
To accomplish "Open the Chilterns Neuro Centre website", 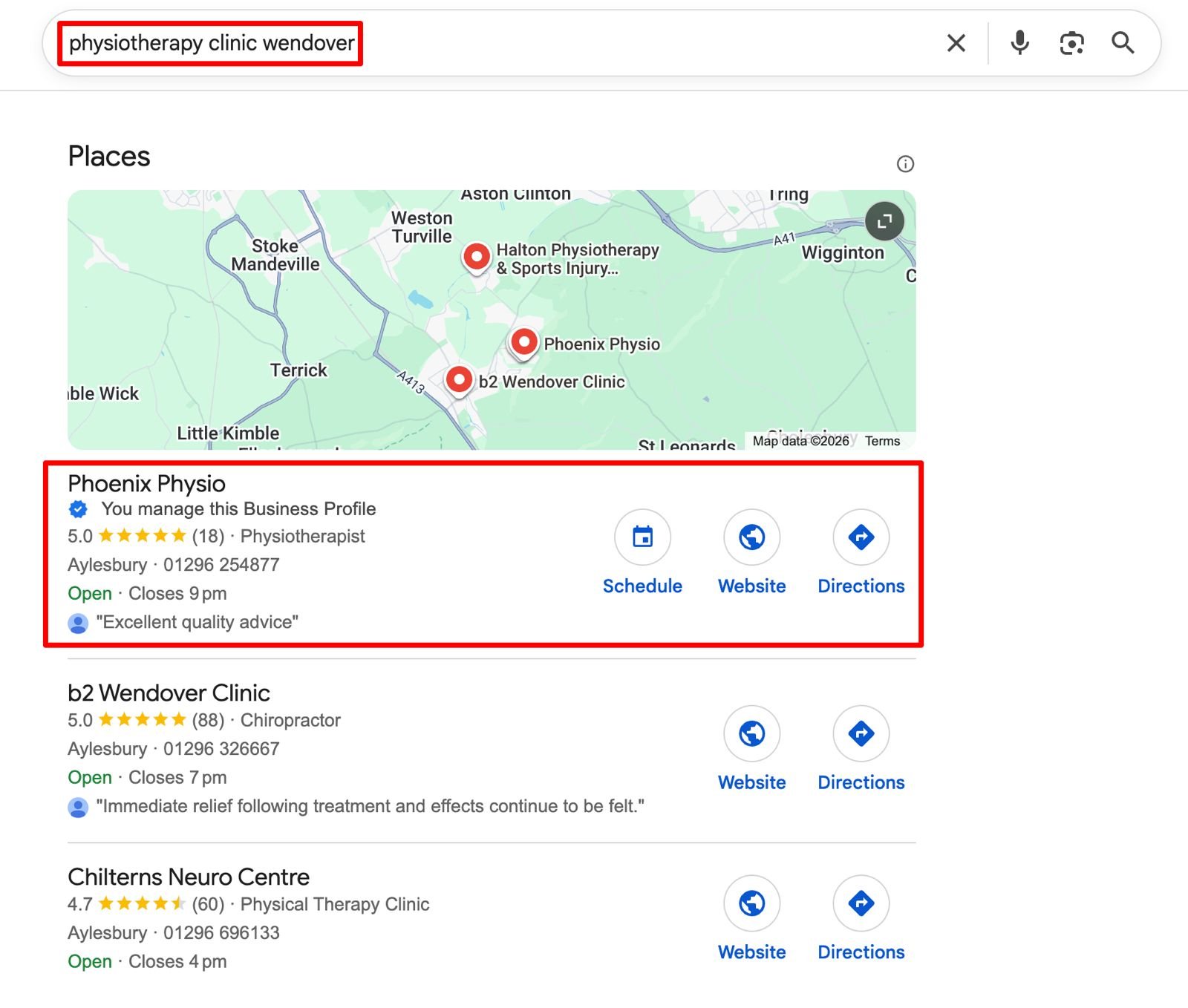I will [751, 903].
